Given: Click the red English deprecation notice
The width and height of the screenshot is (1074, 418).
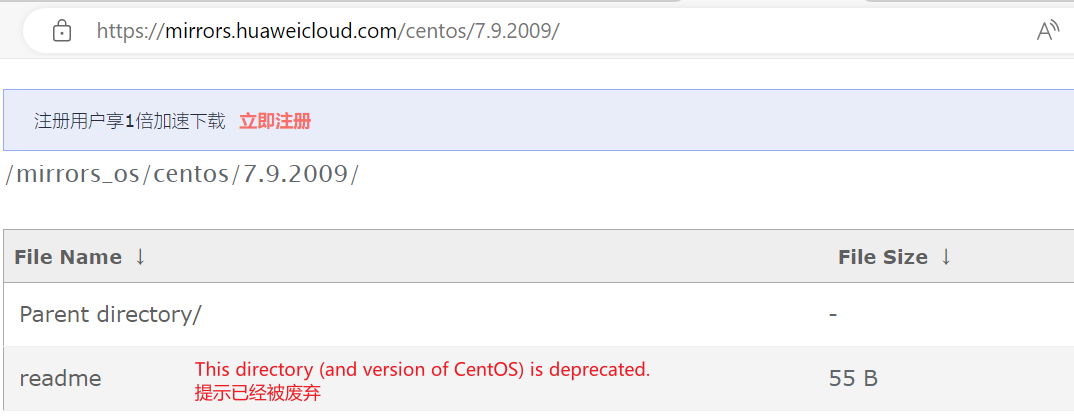Looking at the screenshot, I should point(422,369).
